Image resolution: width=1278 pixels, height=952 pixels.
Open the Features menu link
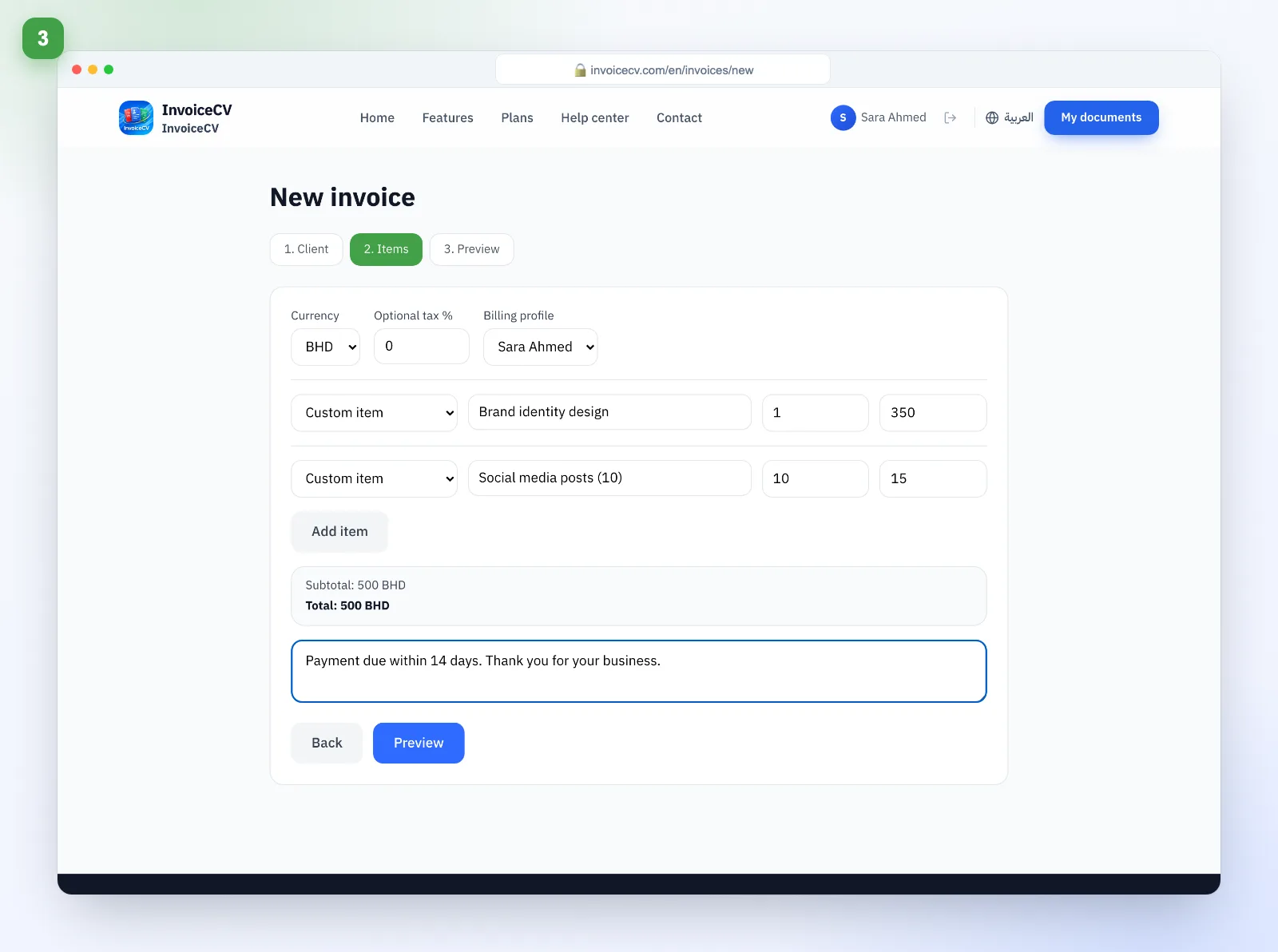pos(447,117)
